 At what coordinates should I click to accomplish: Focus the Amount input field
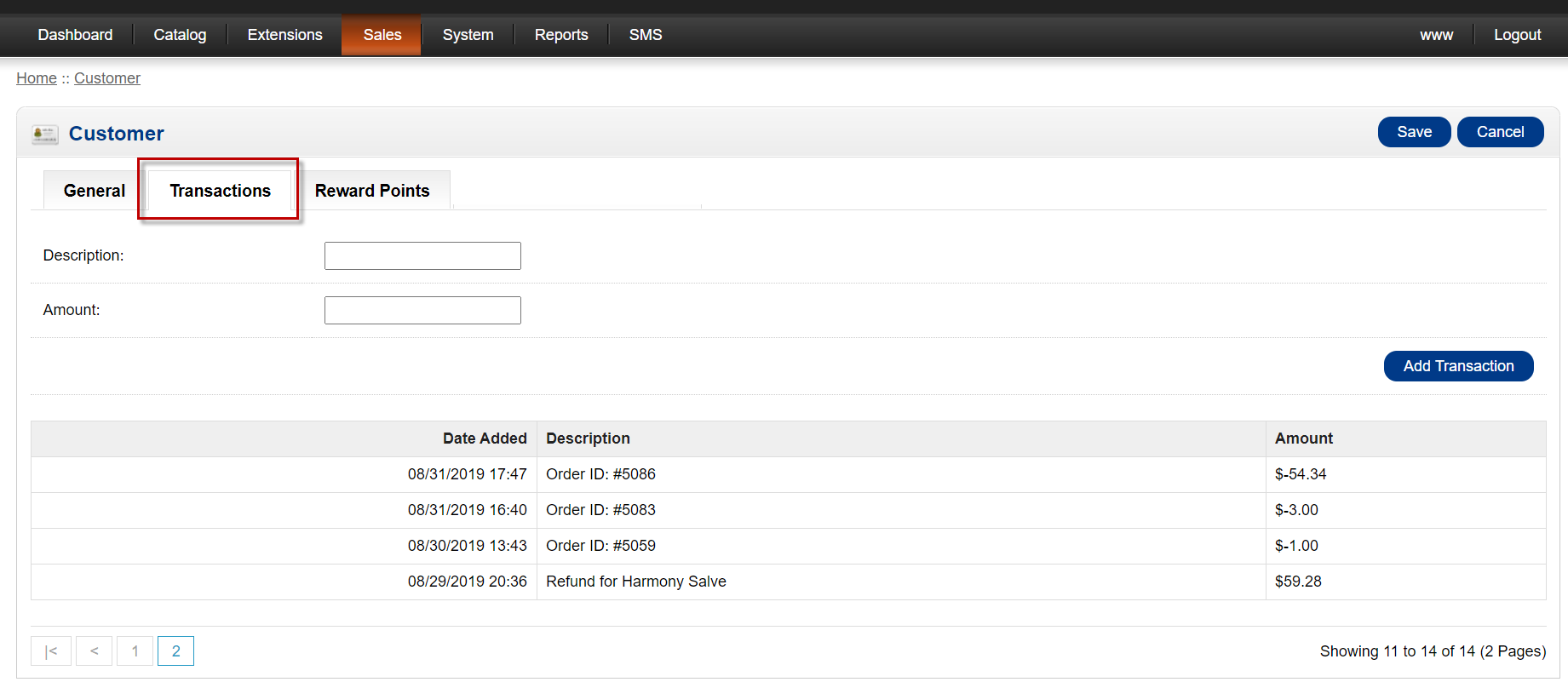point(422,310)
